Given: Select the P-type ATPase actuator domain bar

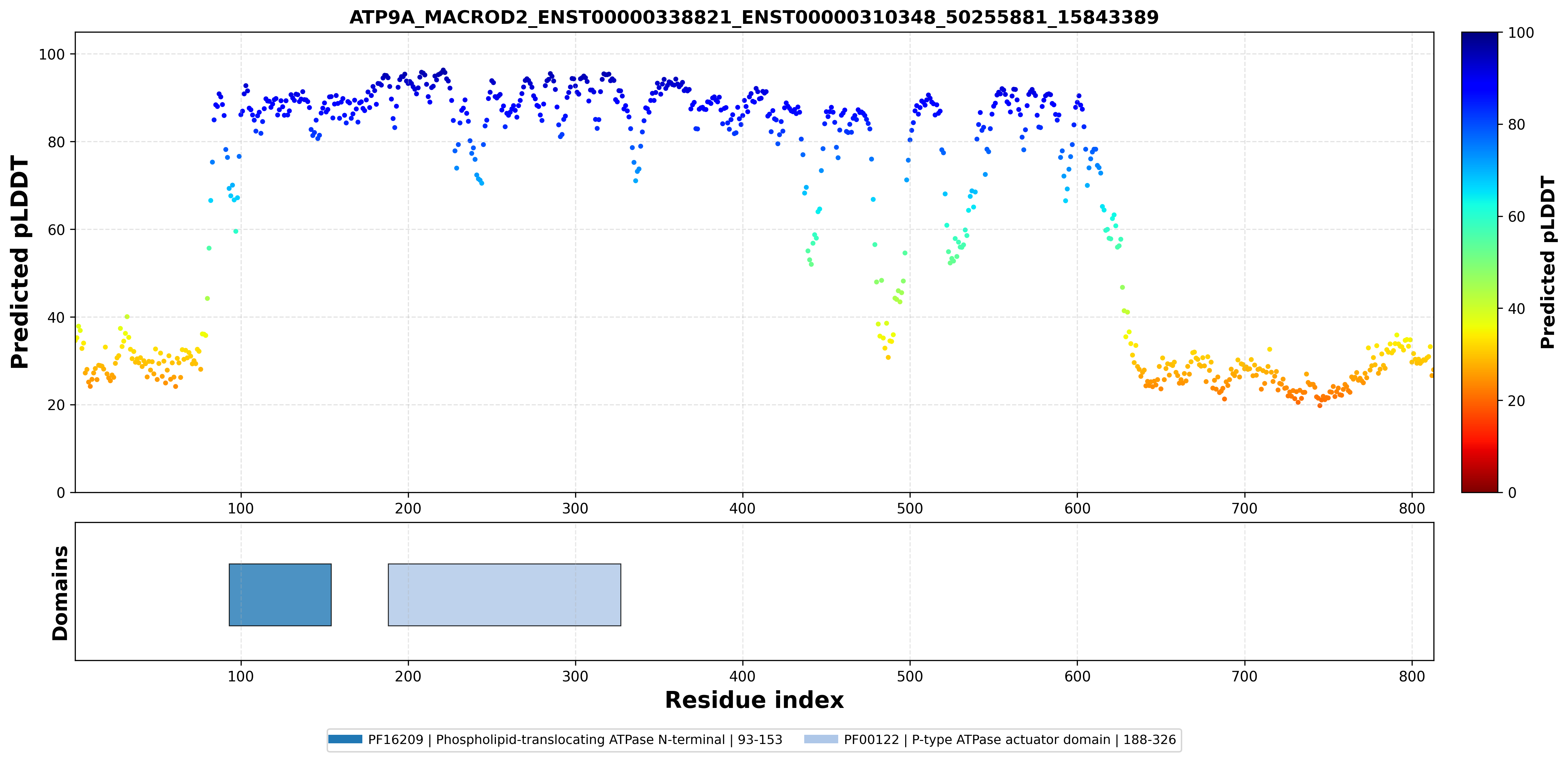Looking at the screenshot, I should (x=505, y=594).
